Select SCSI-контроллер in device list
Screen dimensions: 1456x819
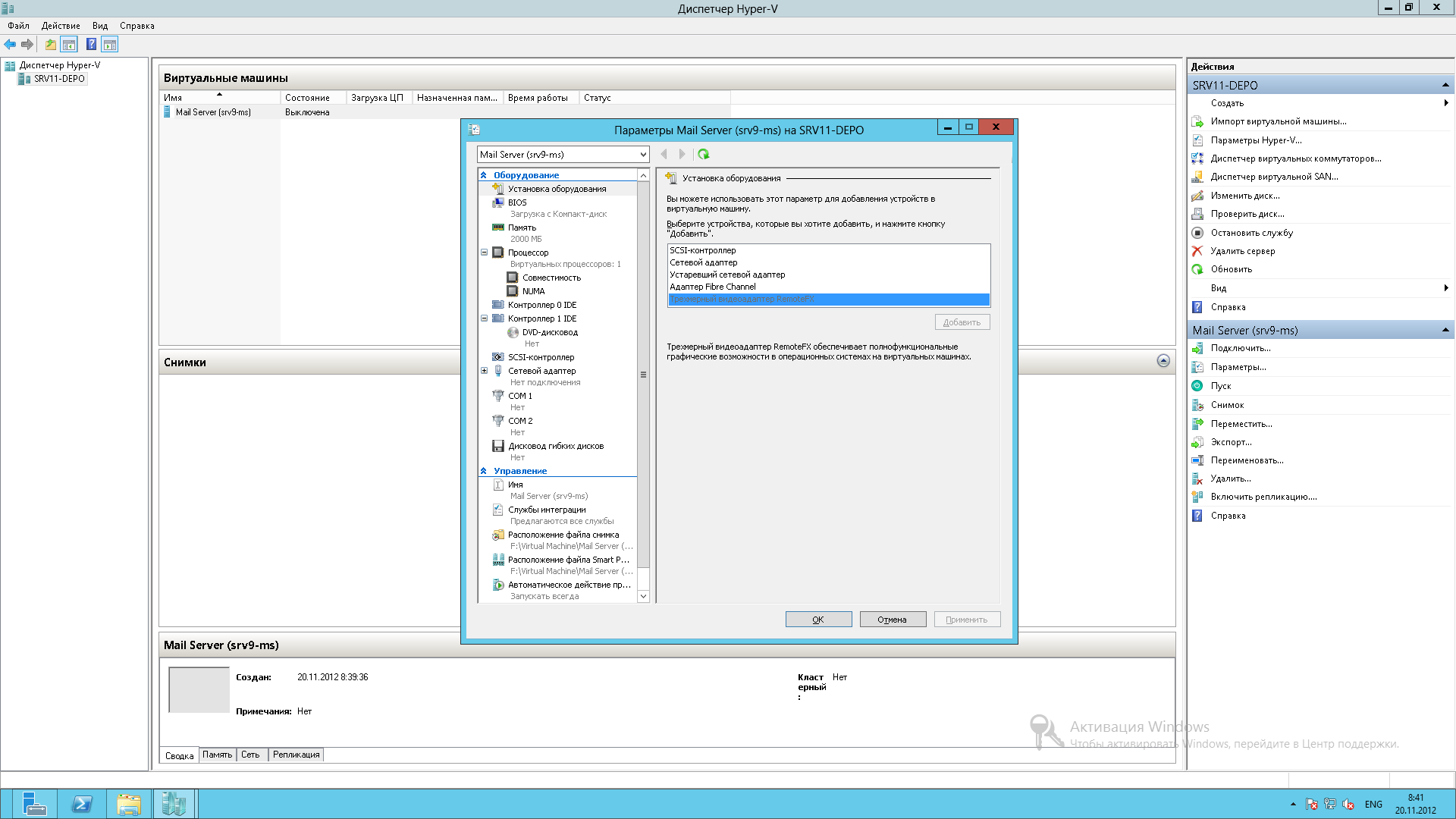tap(829, 250)
